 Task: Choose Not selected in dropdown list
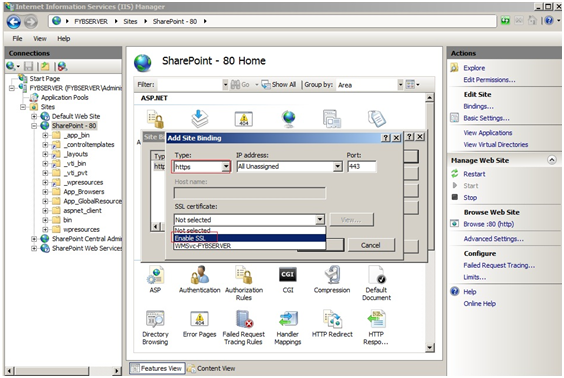tap(250, 230)
